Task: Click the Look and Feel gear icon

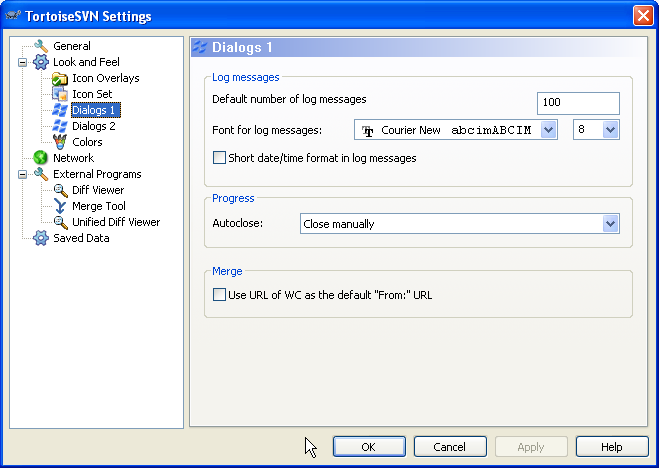Action: pos(41,62)
